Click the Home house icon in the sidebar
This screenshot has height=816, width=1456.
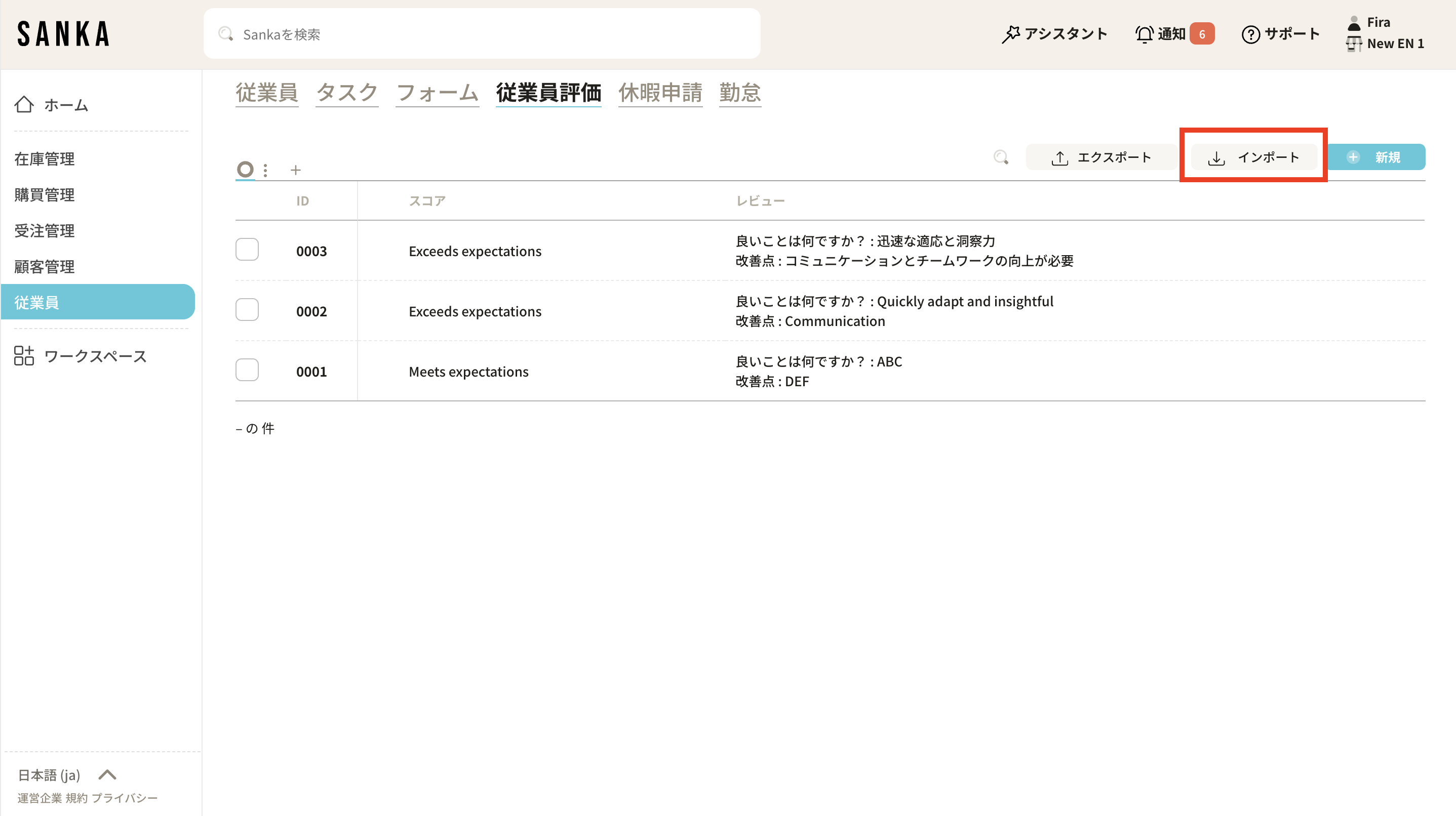(24, 105)
